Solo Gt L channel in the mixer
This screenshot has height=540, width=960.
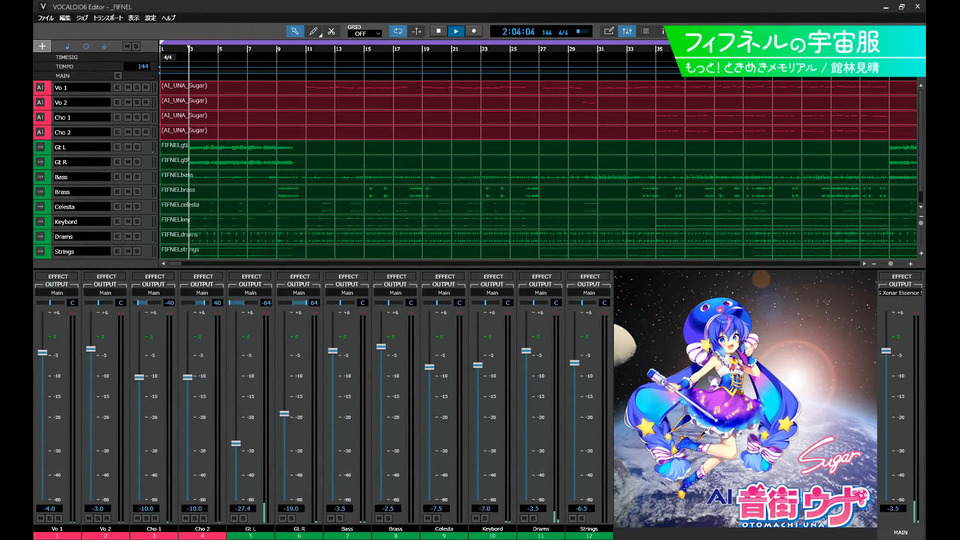[243, 519]
